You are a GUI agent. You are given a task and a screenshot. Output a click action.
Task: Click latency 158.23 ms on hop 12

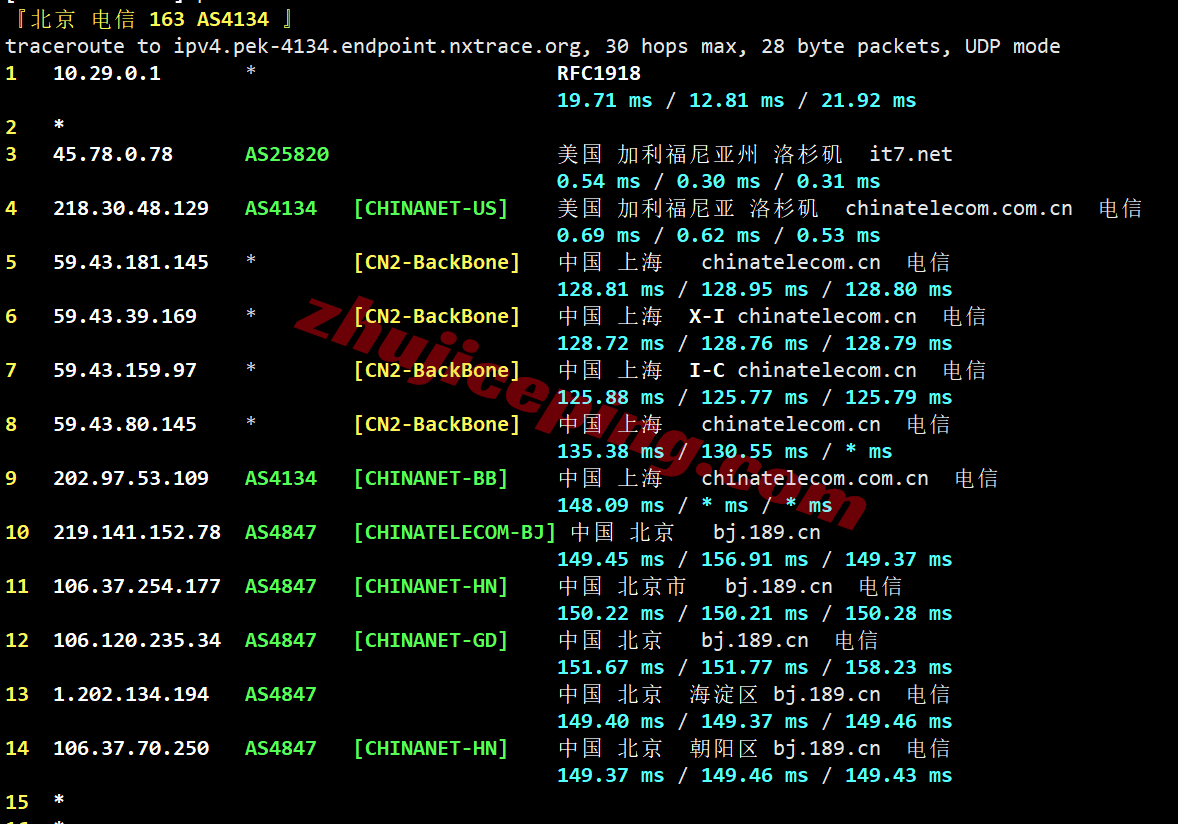pyautogui.click(x=899, y=669)
